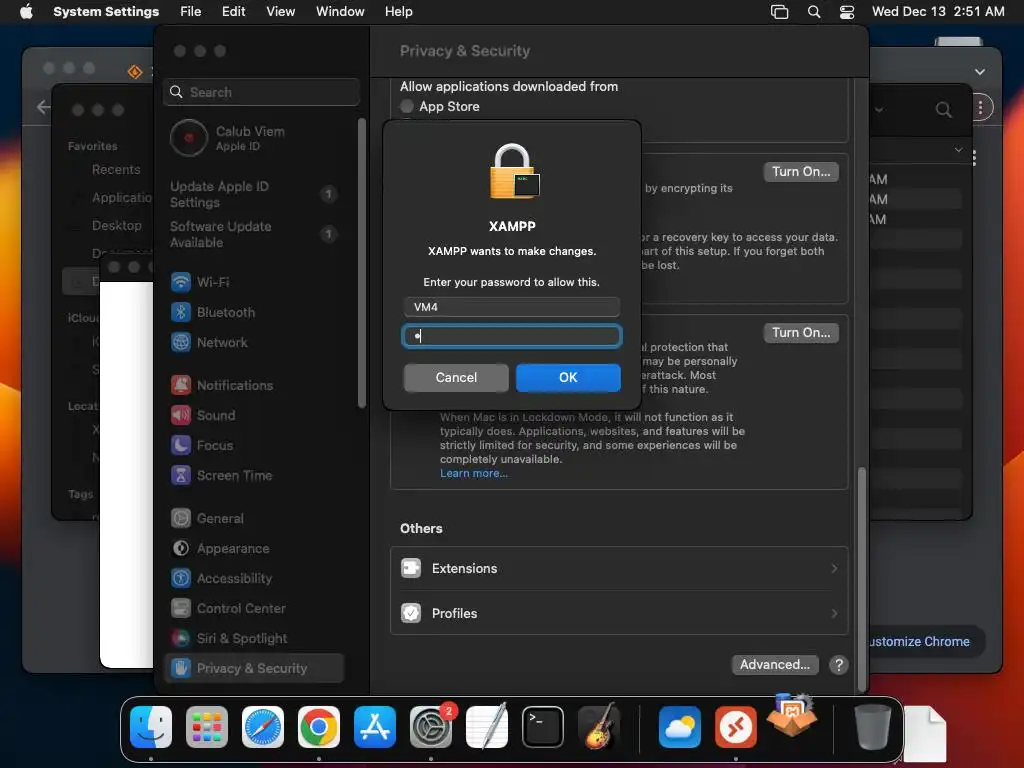Select the App Store radio option
1024x768 pixels.
pos(407,106)
